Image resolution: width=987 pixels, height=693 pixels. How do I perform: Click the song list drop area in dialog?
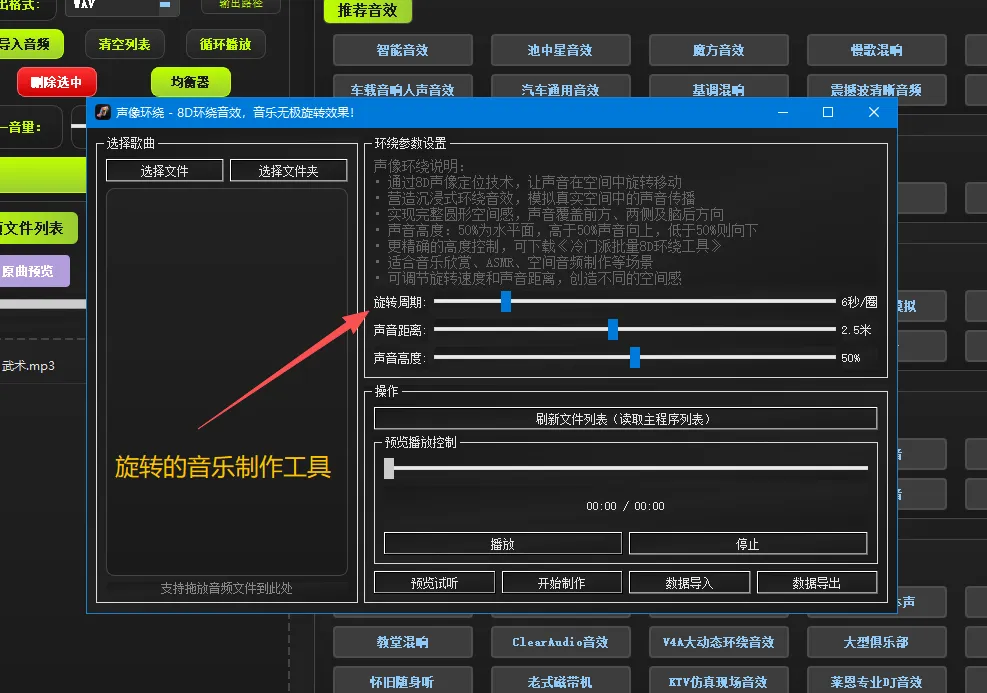pyautogui.click(x=227, y=381)
